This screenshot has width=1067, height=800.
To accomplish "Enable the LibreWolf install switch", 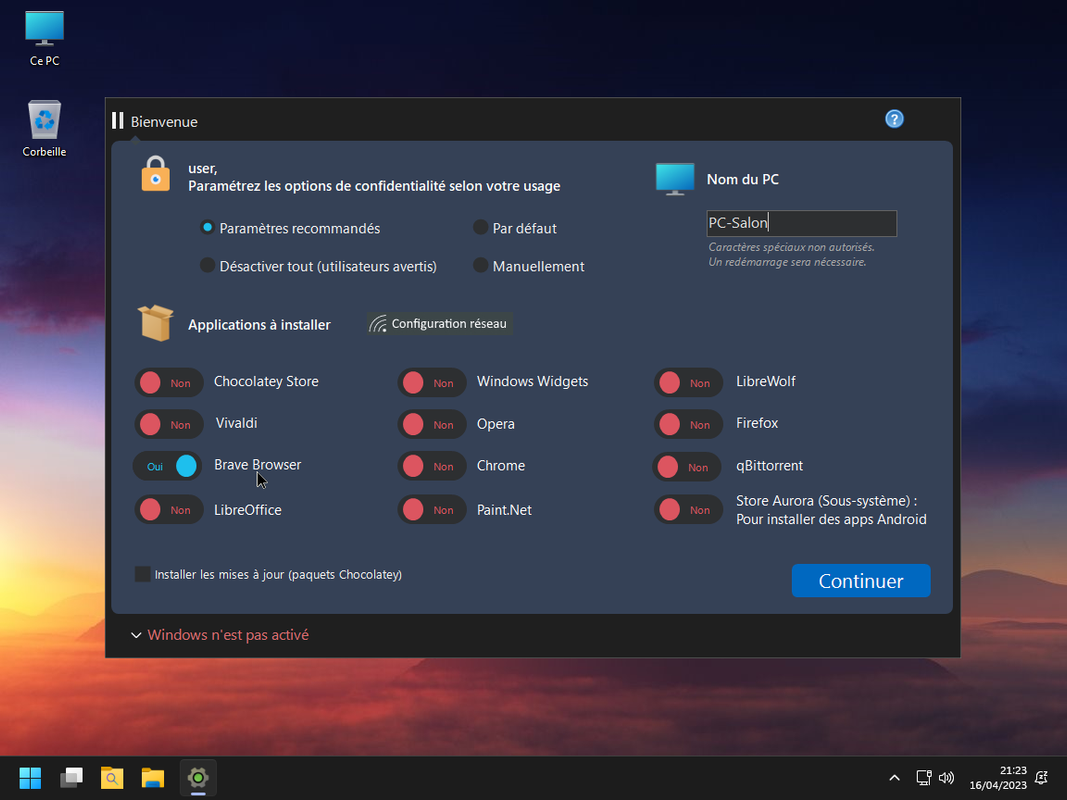I will pyautogui.click(x=689, y=383).
